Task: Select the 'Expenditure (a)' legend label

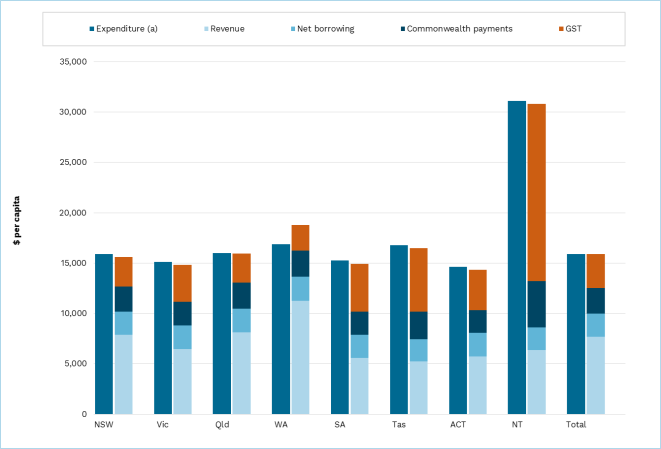Action: click(127, 29)
